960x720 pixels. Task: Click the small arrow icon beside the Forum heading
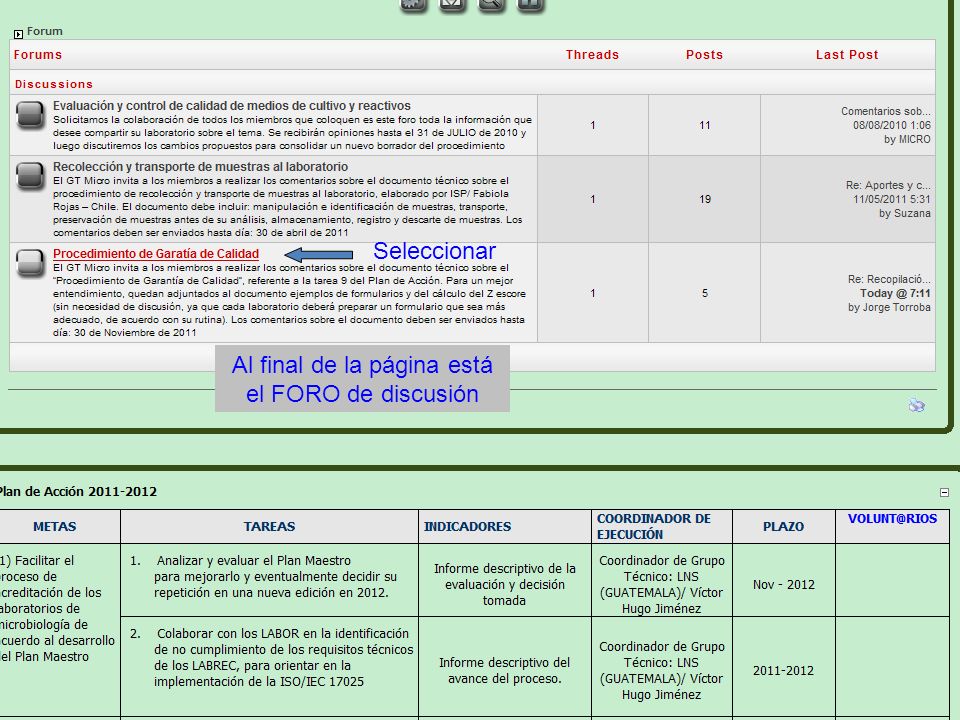coord(18,34)
